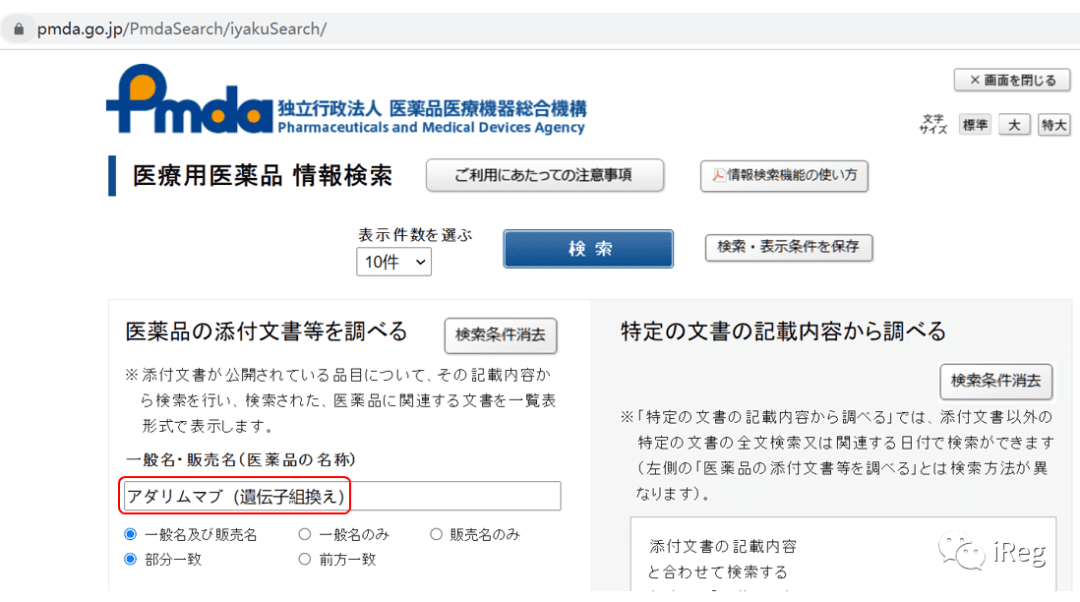
Task: Focus the drug name input field
Action: [342, 496]
